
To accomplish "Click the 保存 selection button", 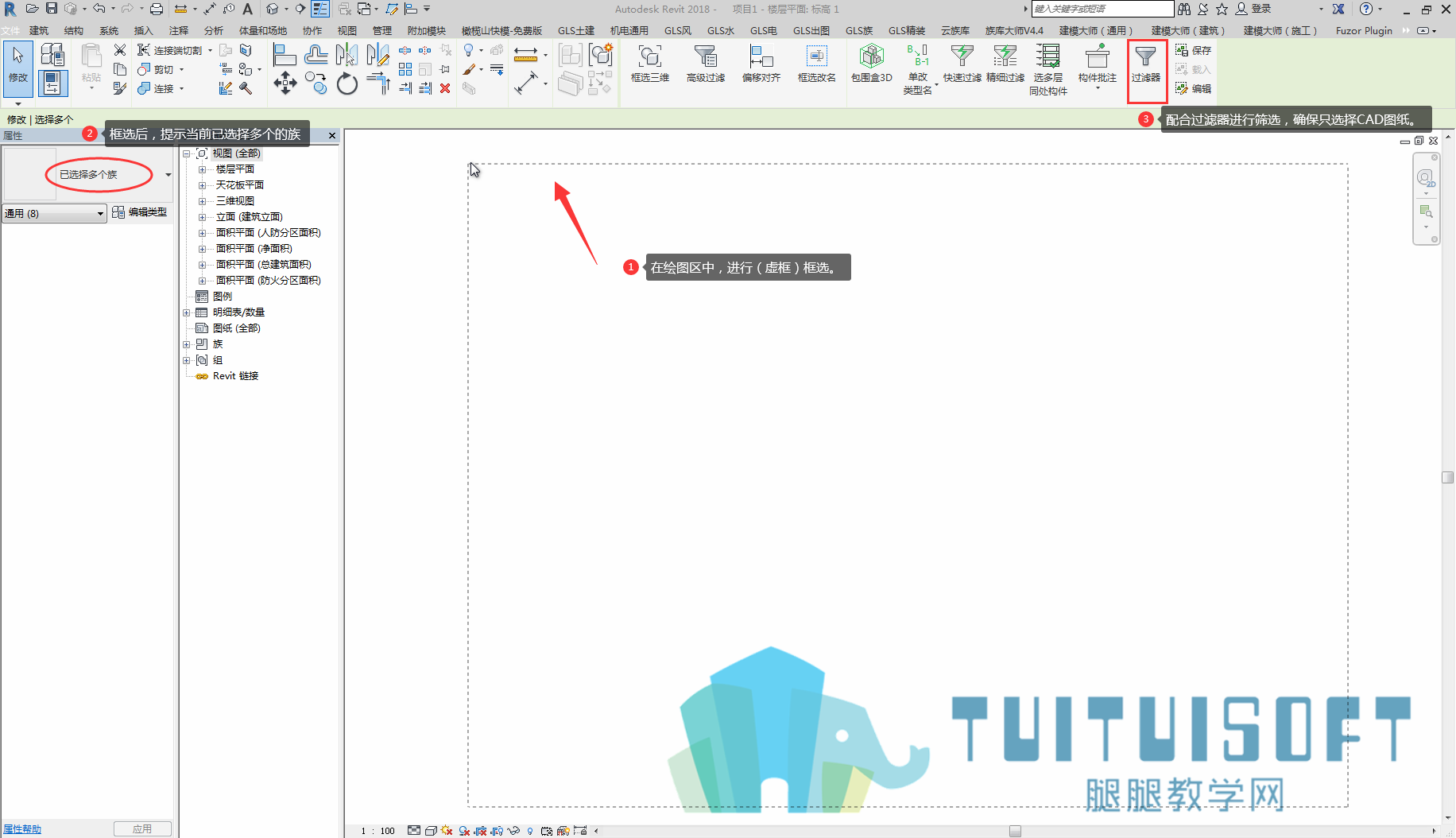I will (1193, 50).
